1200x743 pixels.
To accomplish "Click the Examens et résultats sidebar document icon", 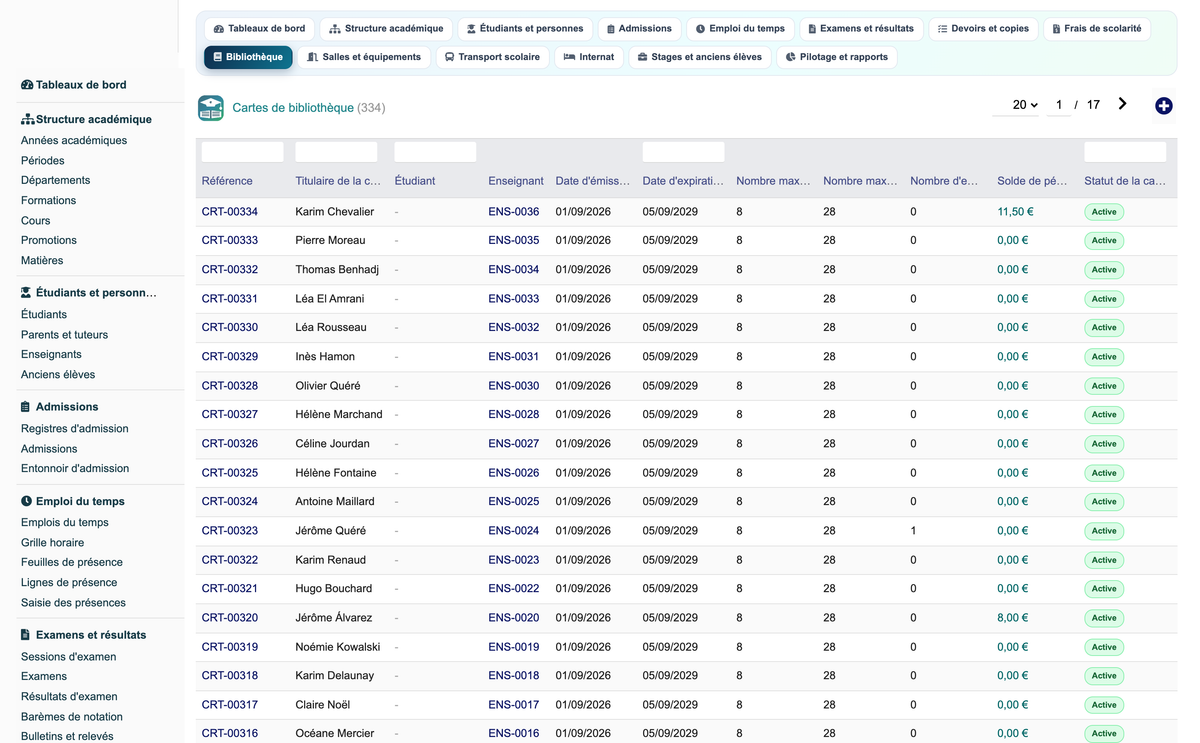I will pyautogui.click(x=26, y=635).
